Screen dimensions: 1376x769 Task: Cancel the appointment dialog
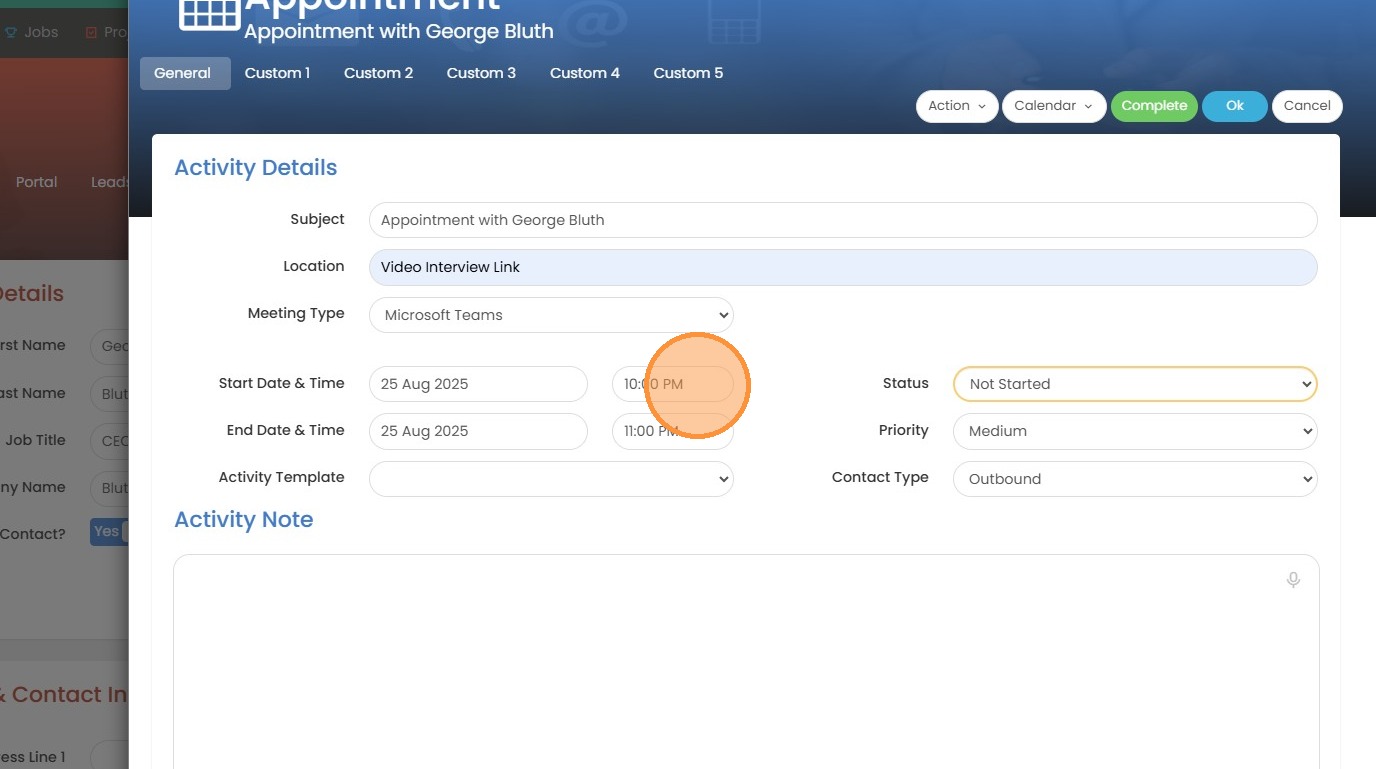click(x=1307, y=106)
